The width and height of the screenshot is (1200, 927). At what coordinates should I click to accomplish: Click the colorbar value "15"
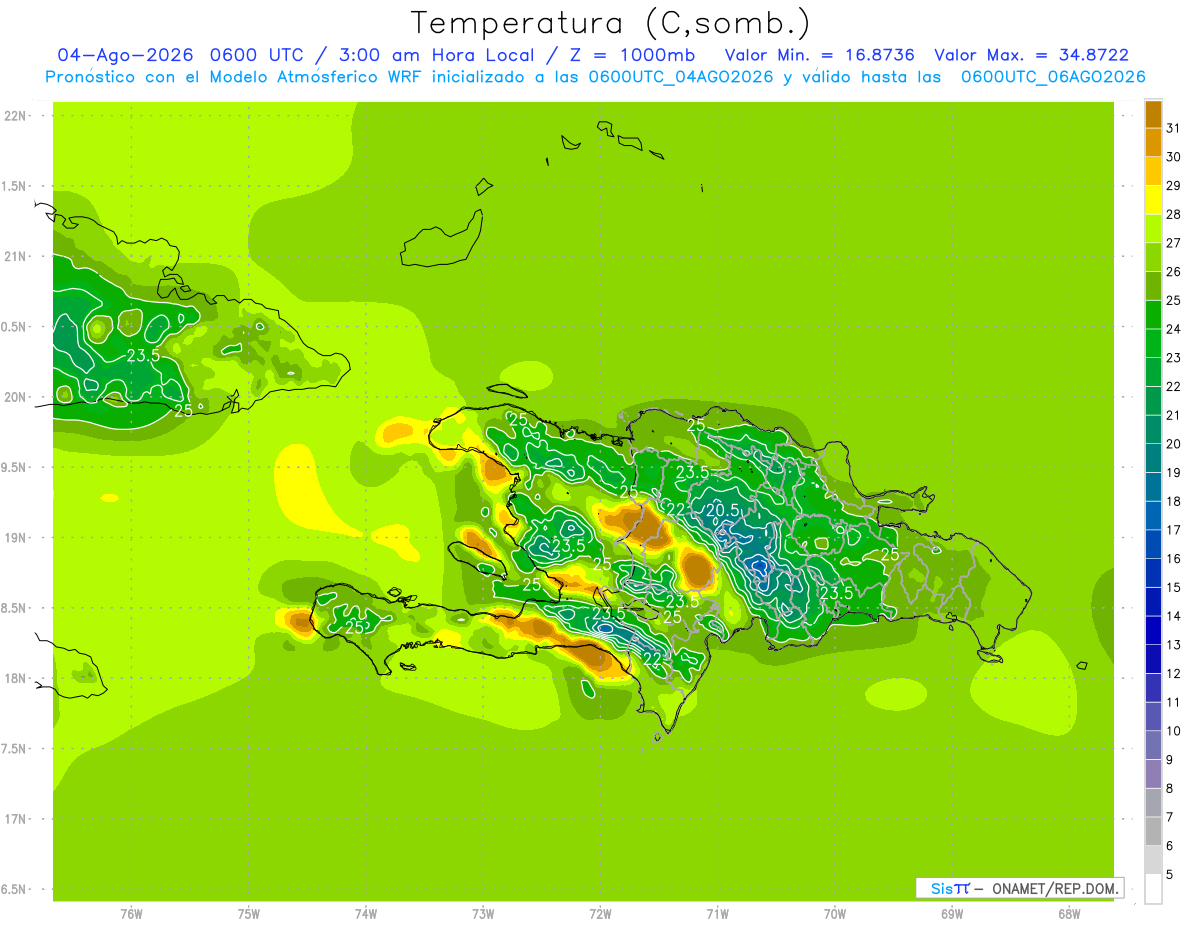1174,587
